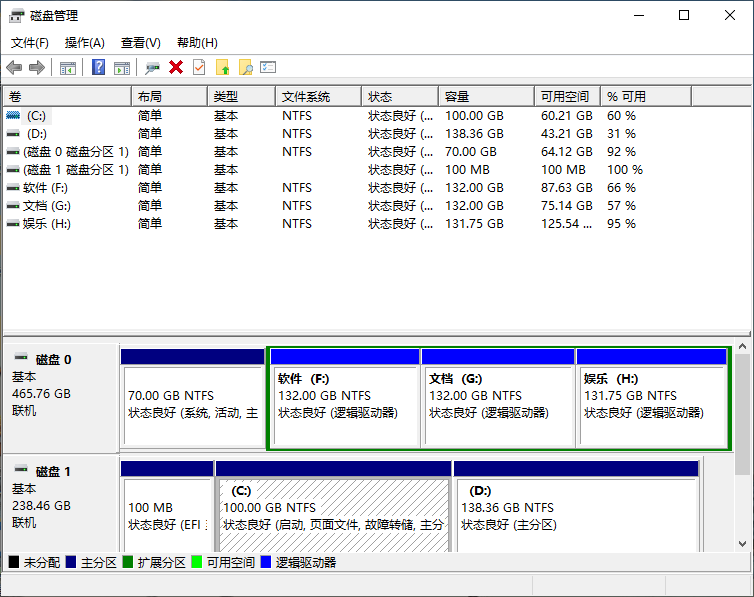
Task: Click the connect drive toolbar icon
Action: 152,67
